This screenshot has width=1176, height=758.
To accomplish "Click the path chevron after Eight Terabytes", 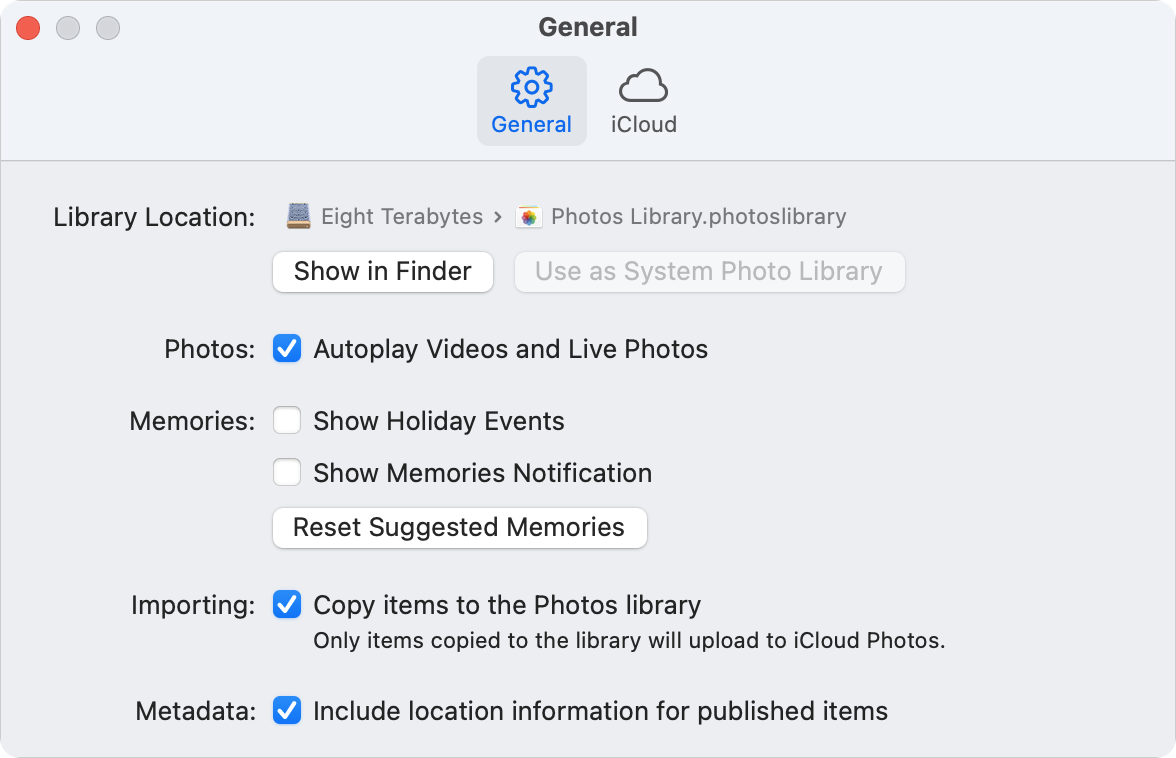I will coord(497,217).
